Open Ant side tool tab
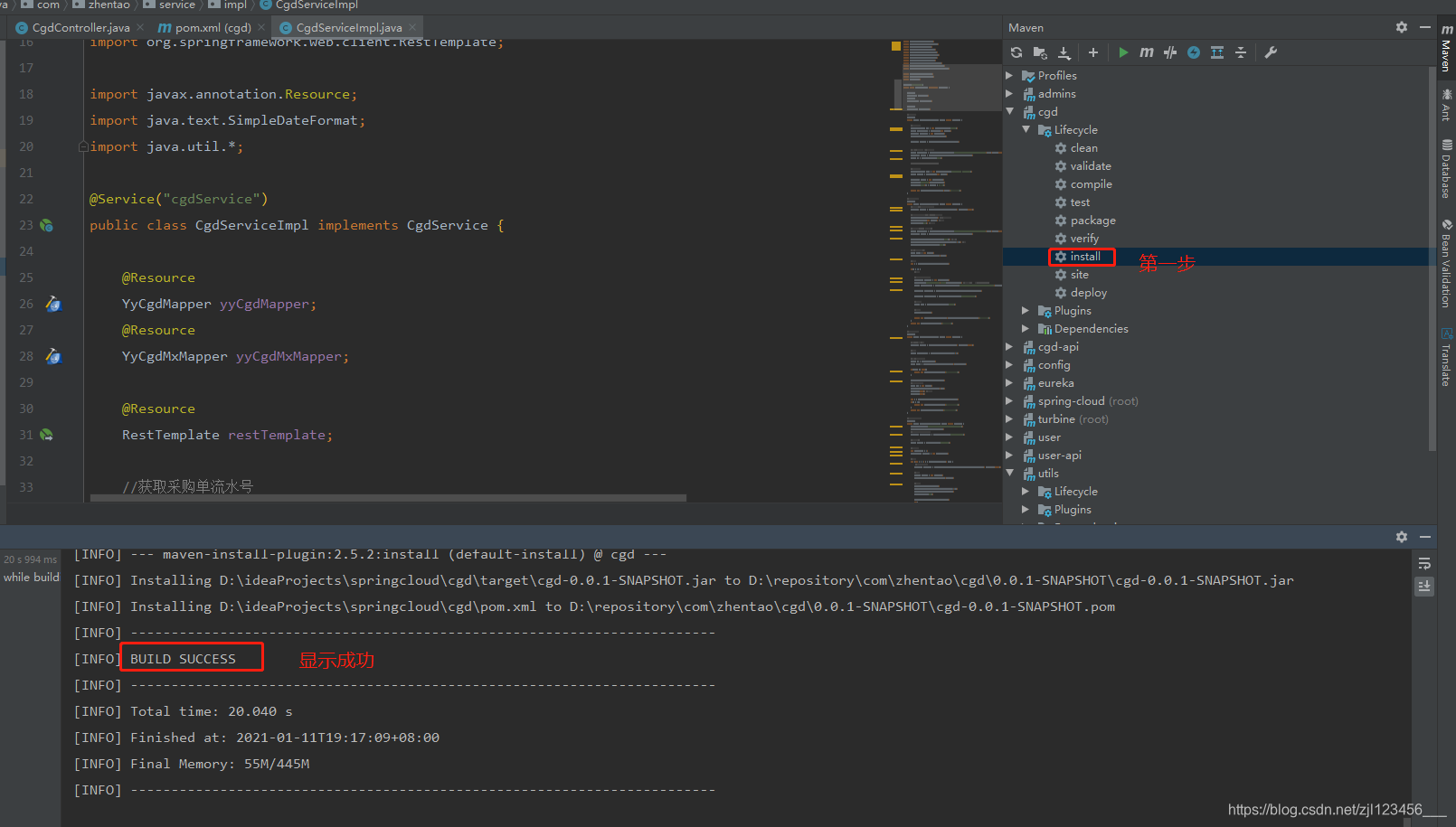 (1446, 104)
